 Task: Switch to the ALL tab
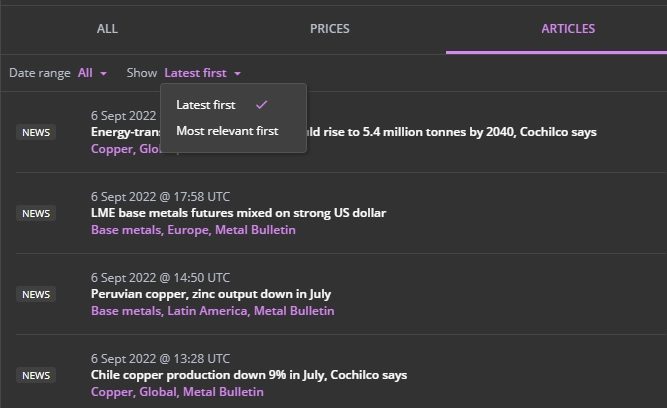tap(107, 29)
